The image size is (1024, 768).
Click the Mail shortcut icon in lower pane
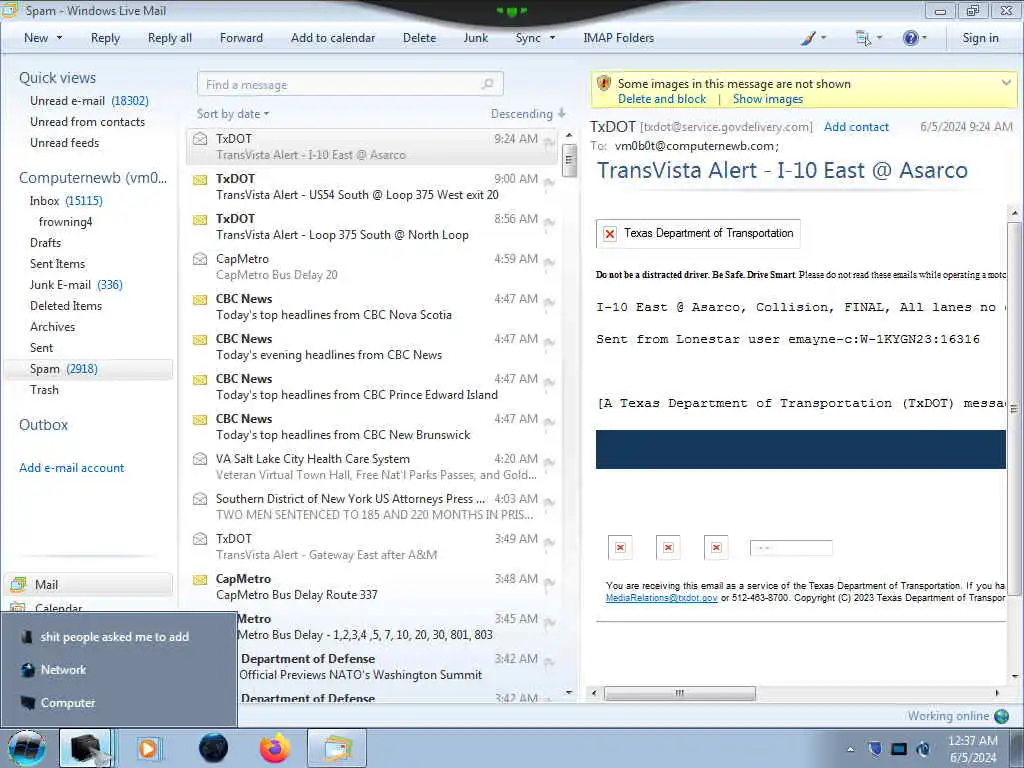pyautogui.click(x=18, y=584)
